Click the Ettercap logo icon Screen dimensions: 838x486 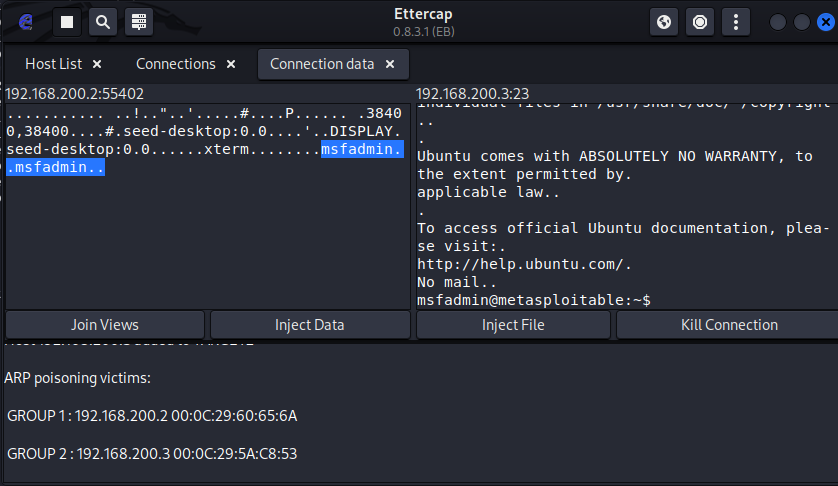(26, 21)
